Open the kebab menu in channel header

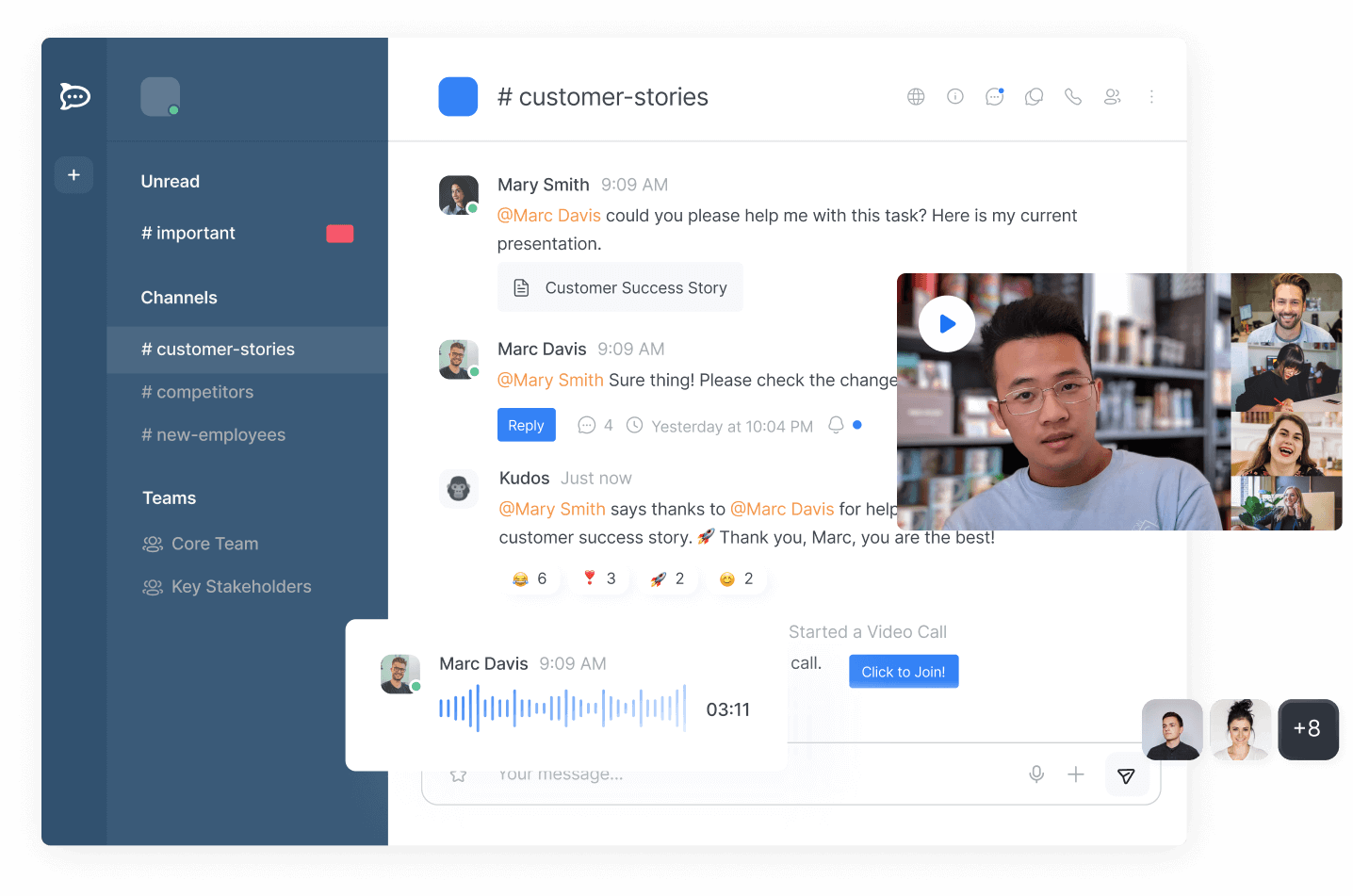coord(1151,97)
